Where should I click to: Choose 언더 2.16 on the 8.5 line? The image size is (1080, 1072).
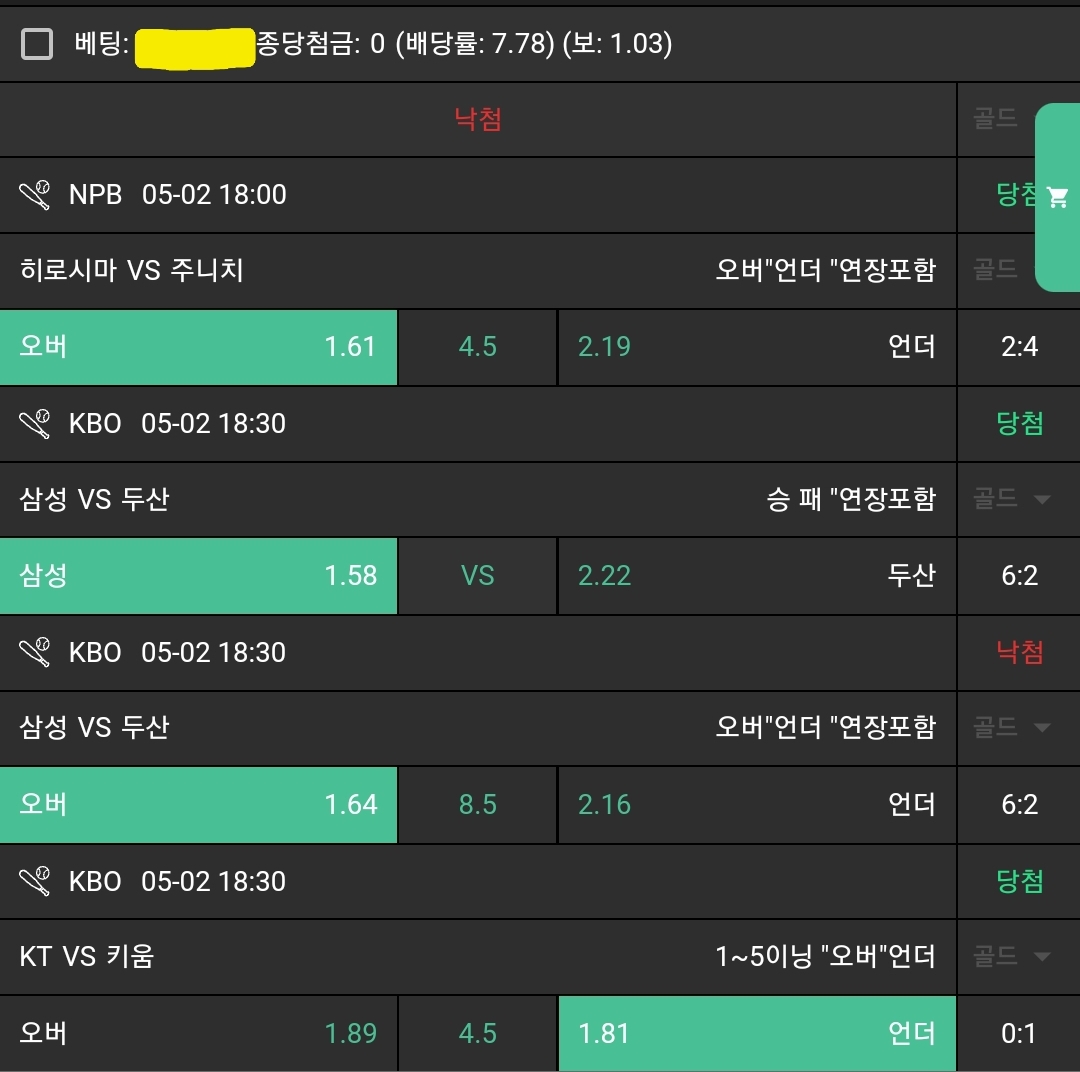757,805
